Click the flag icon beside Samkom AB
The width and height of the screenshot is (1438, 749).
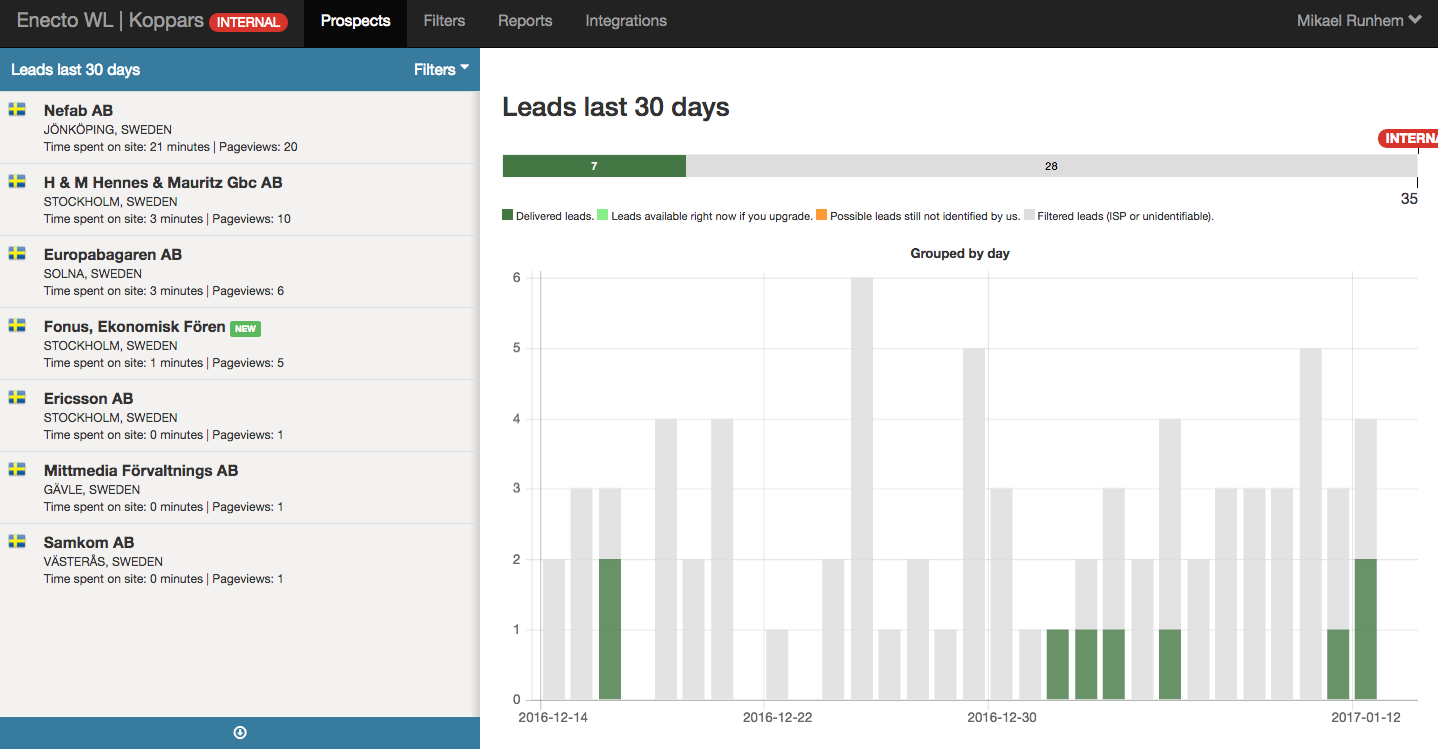(17, 541)
